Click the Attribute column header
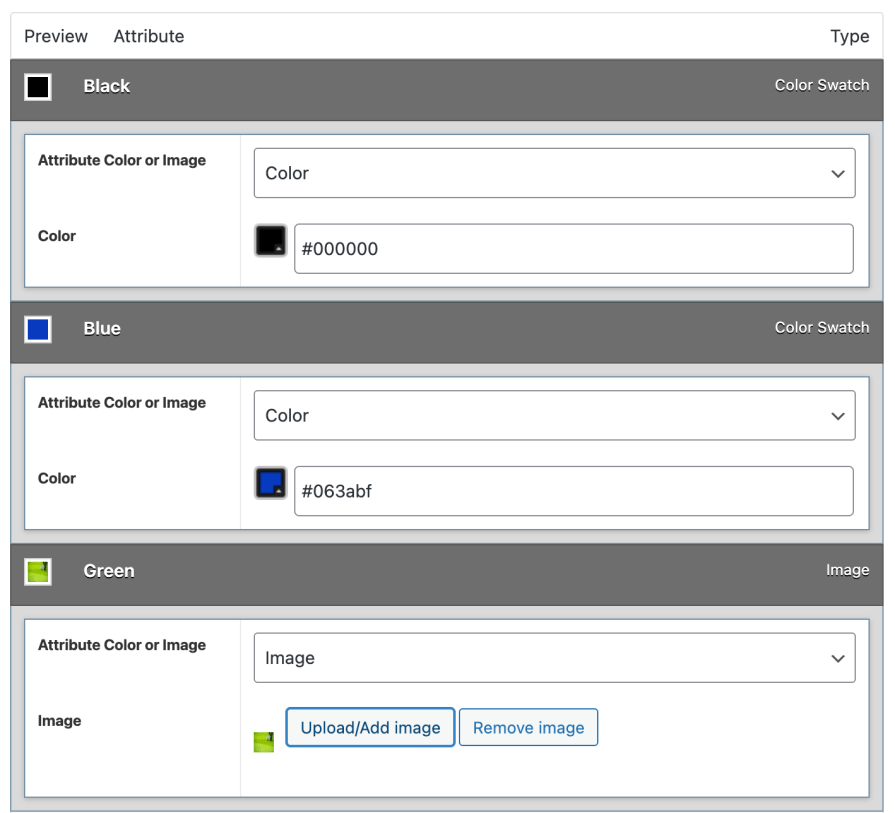 tap(148, 36)
